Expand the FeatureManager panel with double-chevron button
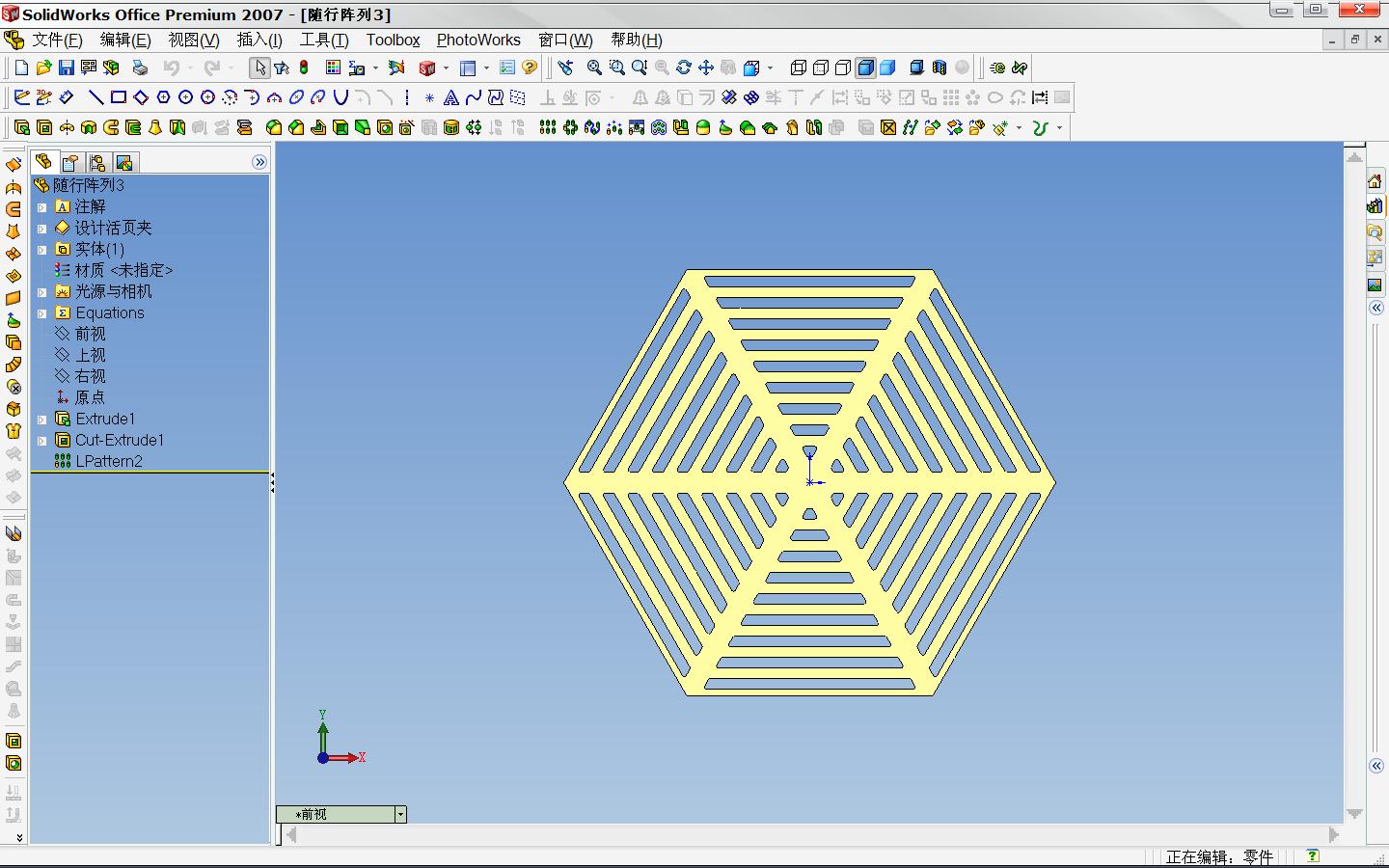1389x868 pixels. tap(259, 162)
